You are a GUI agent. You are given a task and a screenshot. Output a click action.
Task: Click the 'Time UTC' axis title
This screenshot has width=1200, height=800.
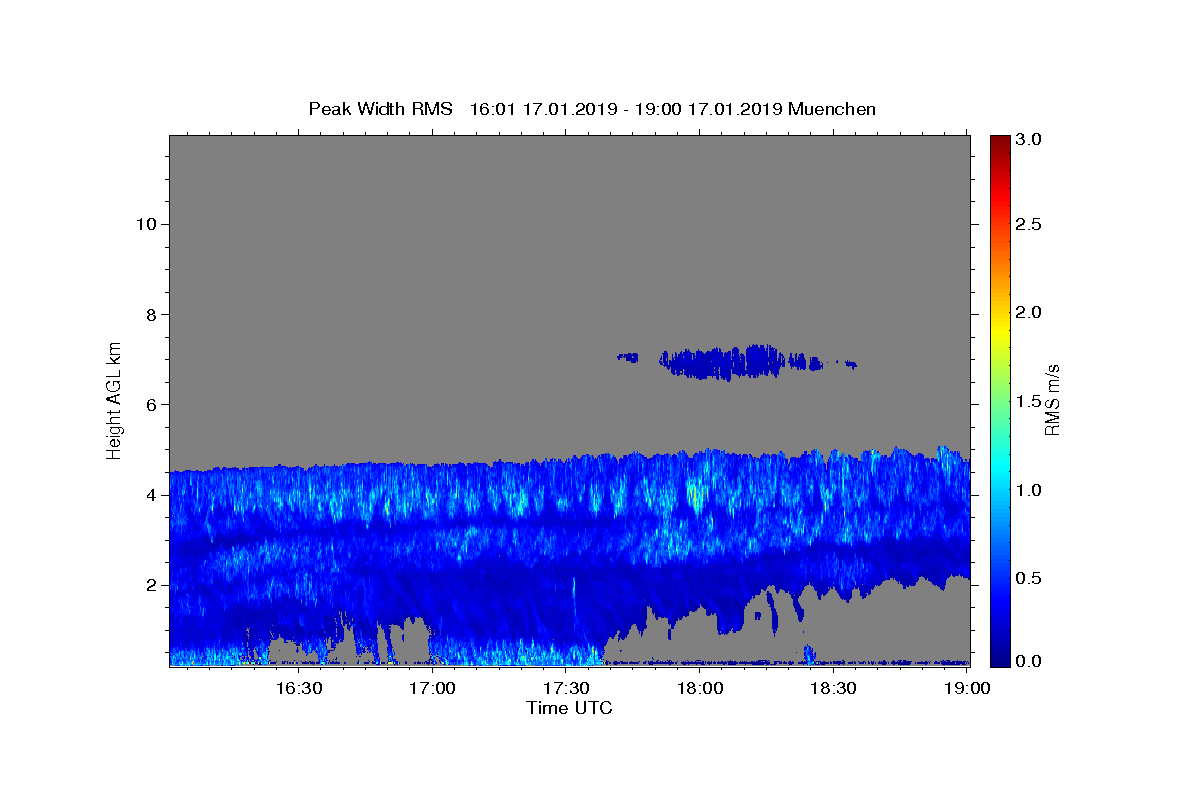(x=569, y=708)
